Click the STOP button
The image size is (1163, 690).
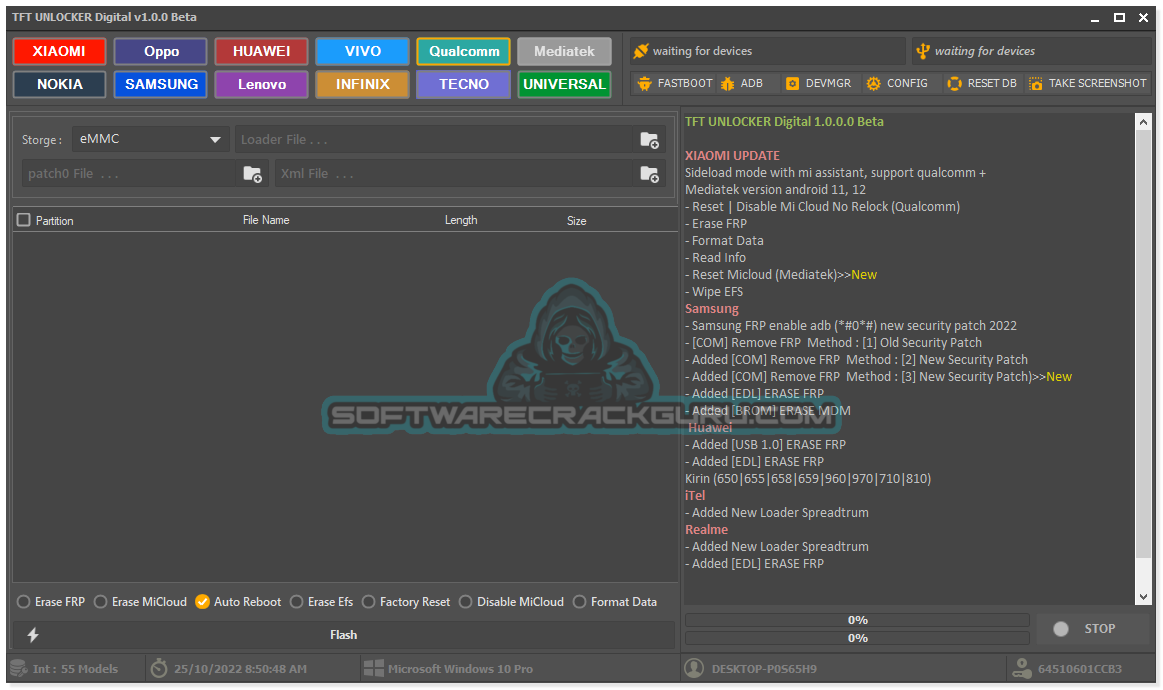tap(1093, 628)
